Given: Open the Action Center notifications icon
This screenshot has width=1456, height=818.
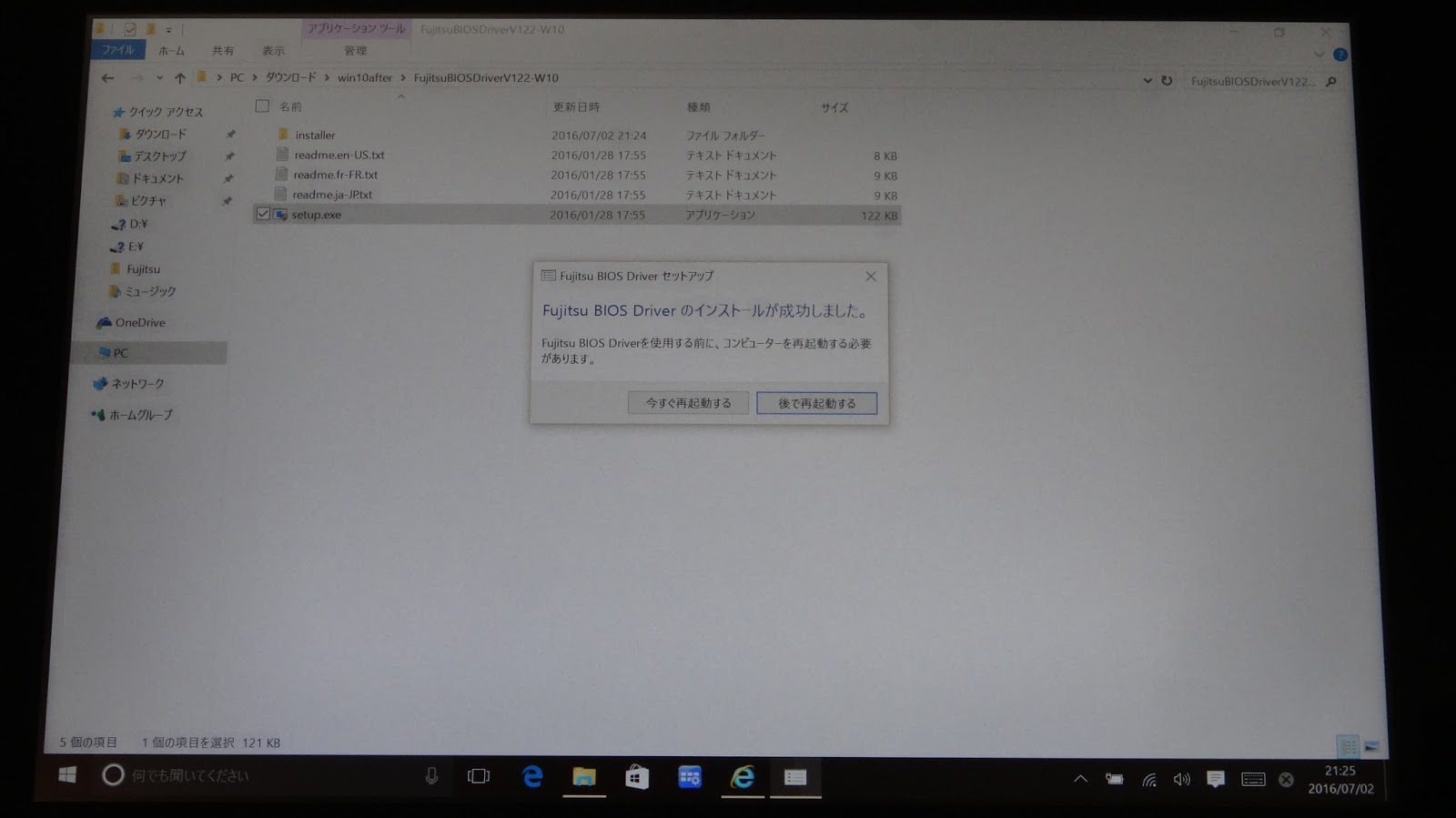Looking at the screenshot, I should point(1216,780).
